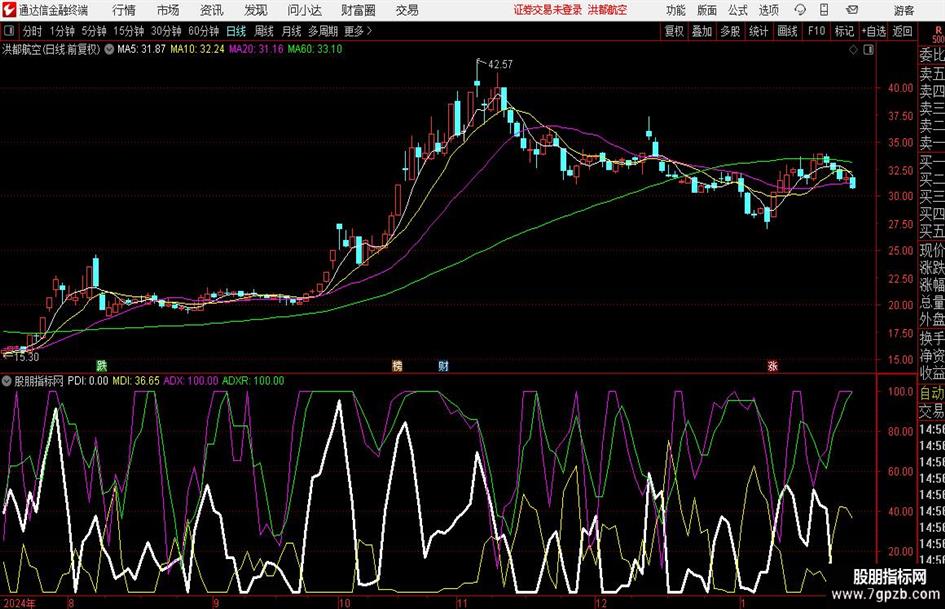Switch to the 15分钟 period tab
The height and width of the screenshot is (609, 945).
pos(128,31)
